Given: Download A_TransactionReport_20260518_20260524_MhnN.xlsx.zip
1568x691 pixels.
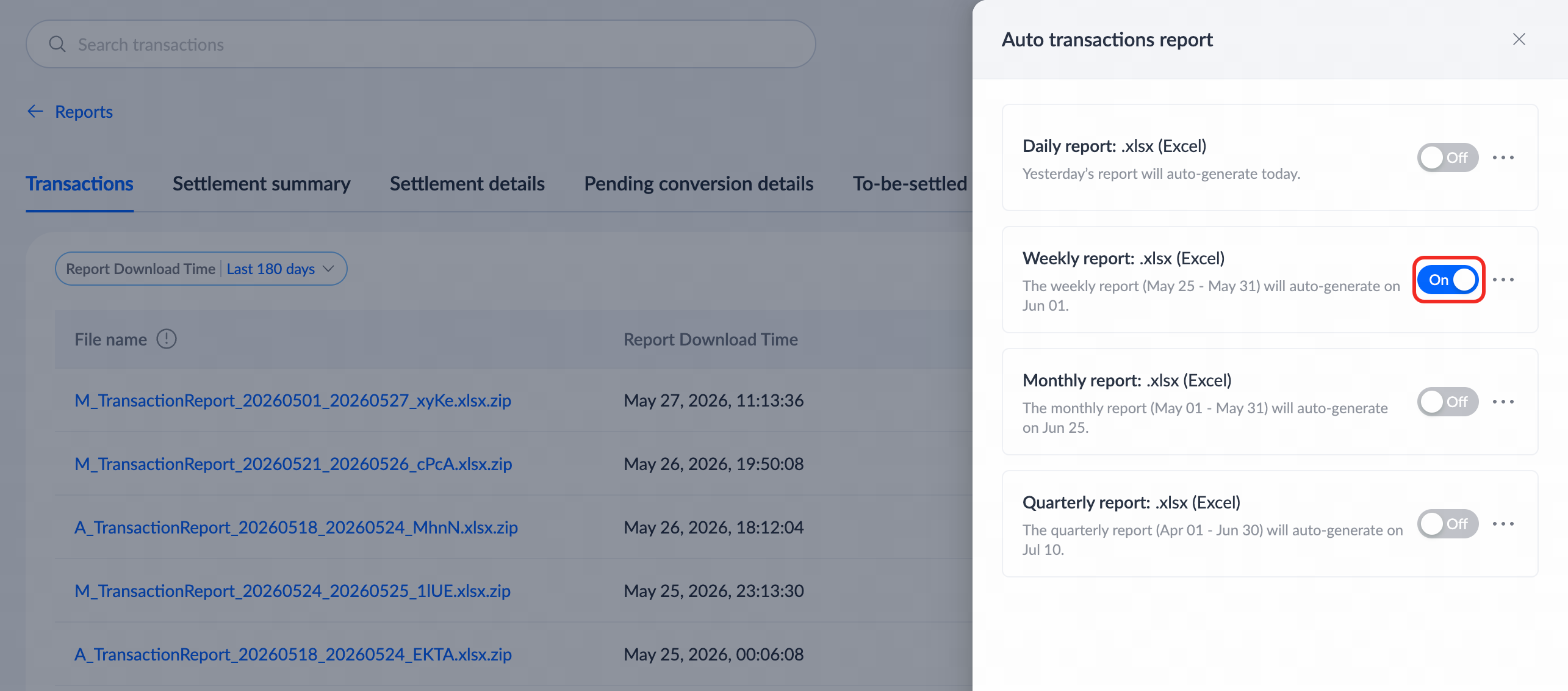Looking at the screenshot, I should (x=297, y=527).
